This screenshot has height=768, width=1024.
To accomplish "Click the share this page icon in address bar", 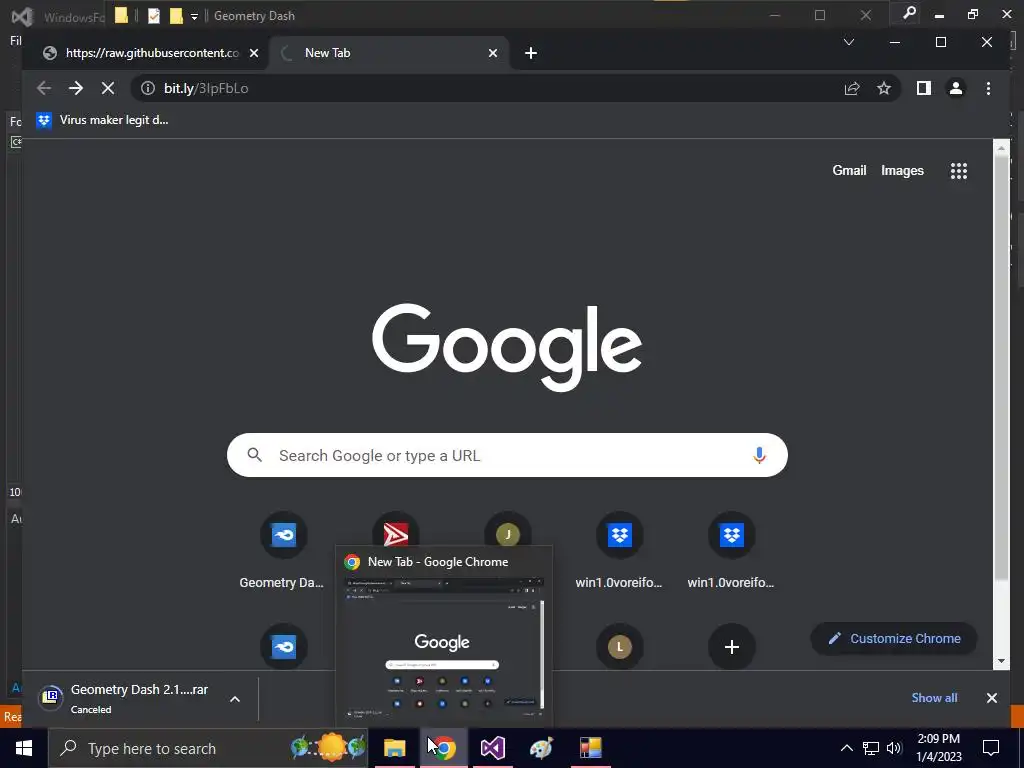I will click(852, 88).
